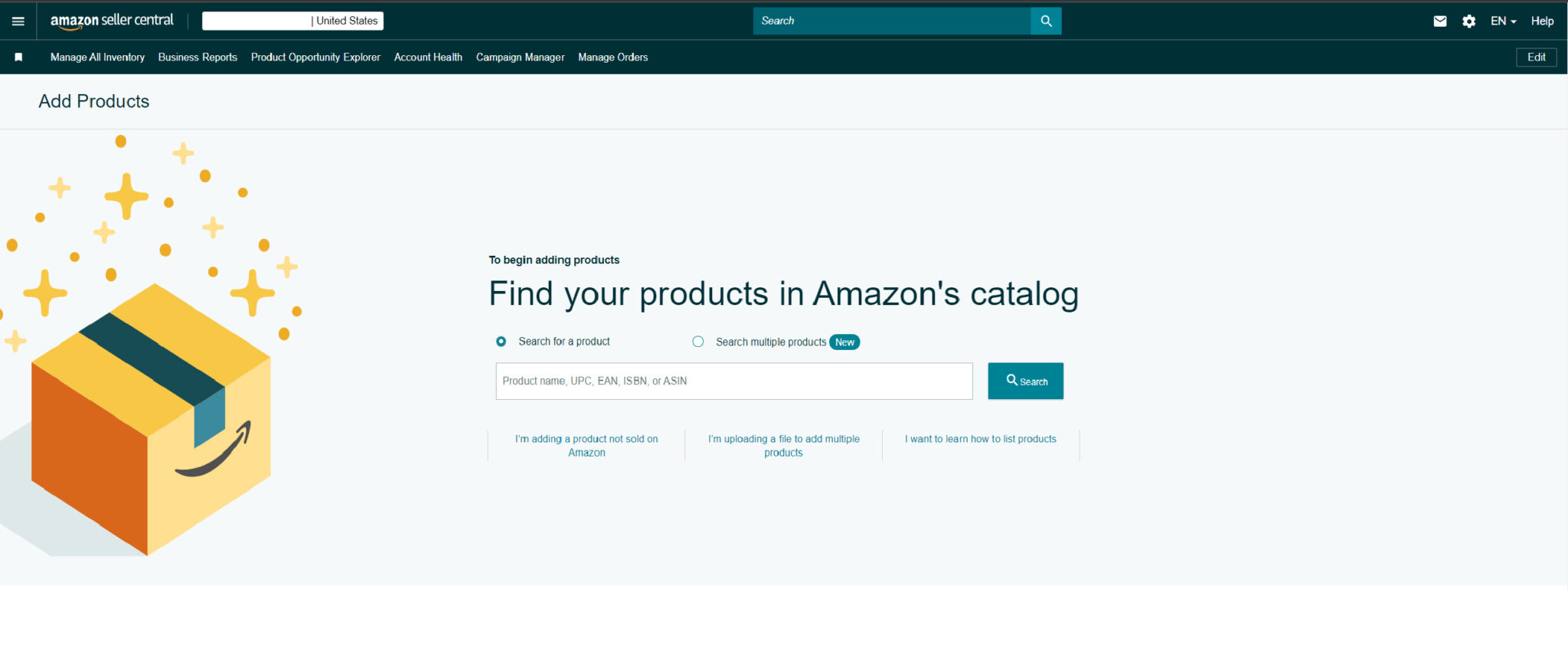
Task: Open the United States marketplace selector
Action: tap(292, 21)
